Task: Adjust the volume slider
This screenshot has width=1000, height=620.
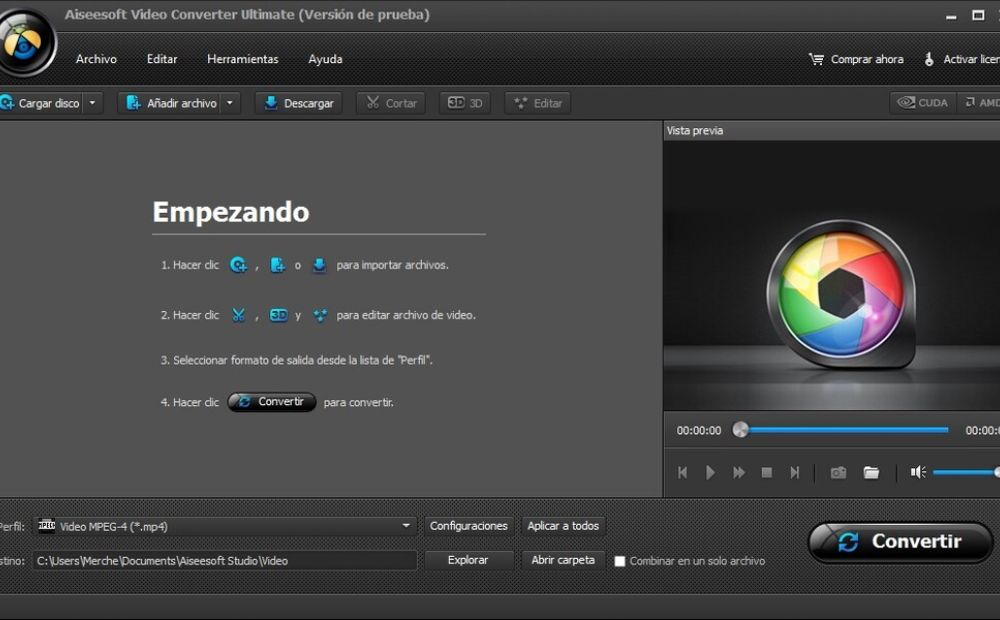Action: pyautogui.click(x=966, y=473)
